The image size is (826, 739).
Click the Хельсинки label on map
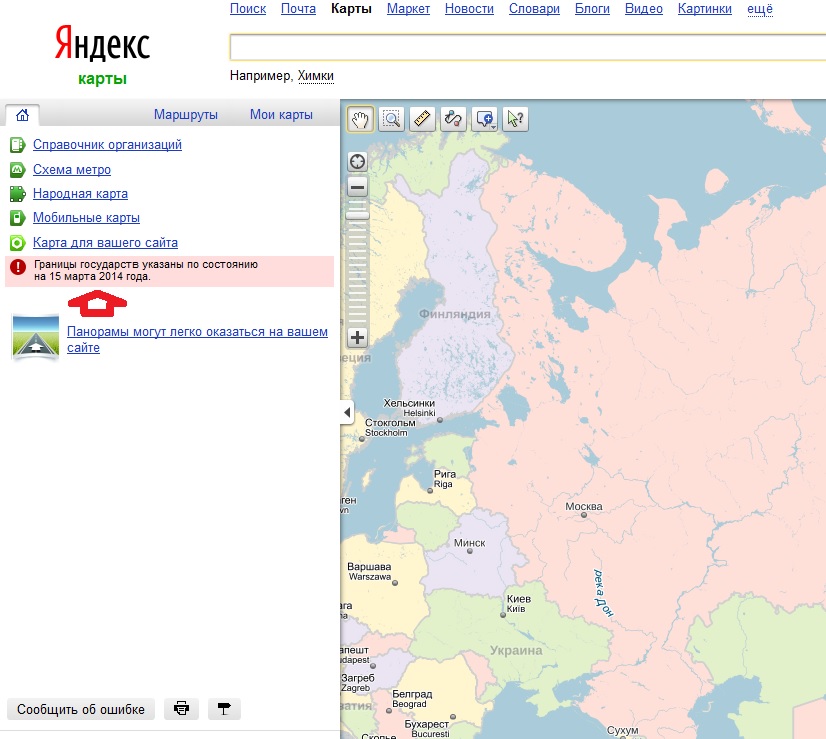409,403
